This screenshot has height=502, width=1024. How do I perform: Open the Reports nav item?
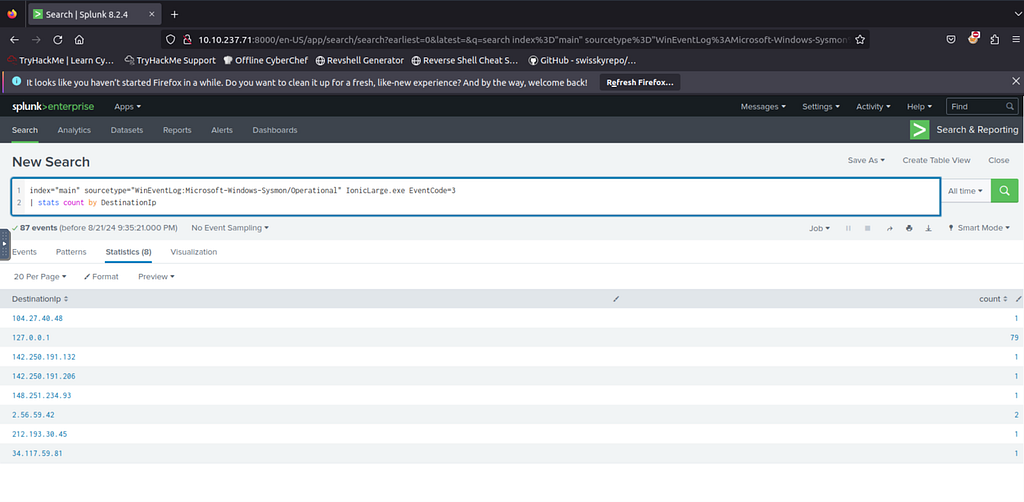[x=177, y=130]
